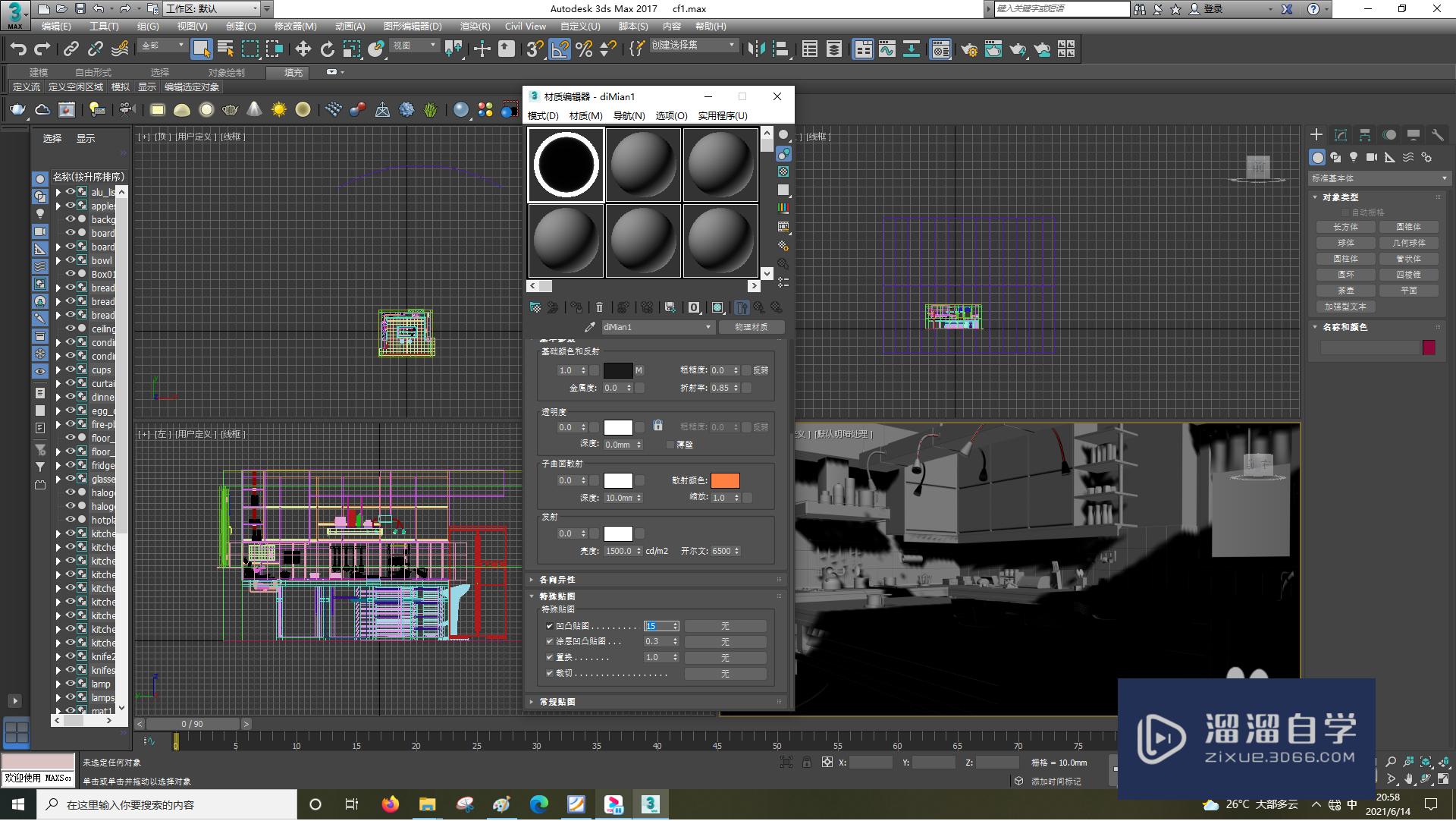Expand the 各向异性 rollout

coord(557,580)
